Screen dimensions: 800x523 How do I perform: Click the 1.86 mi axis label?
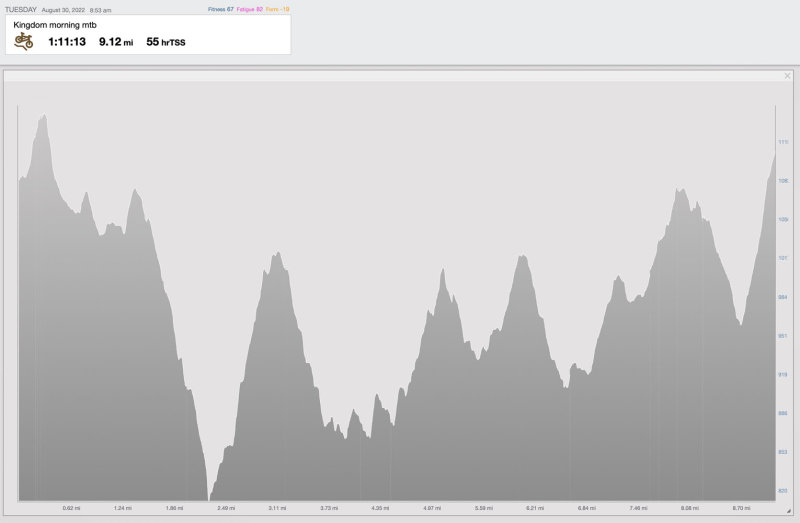[x=174, y=508]
